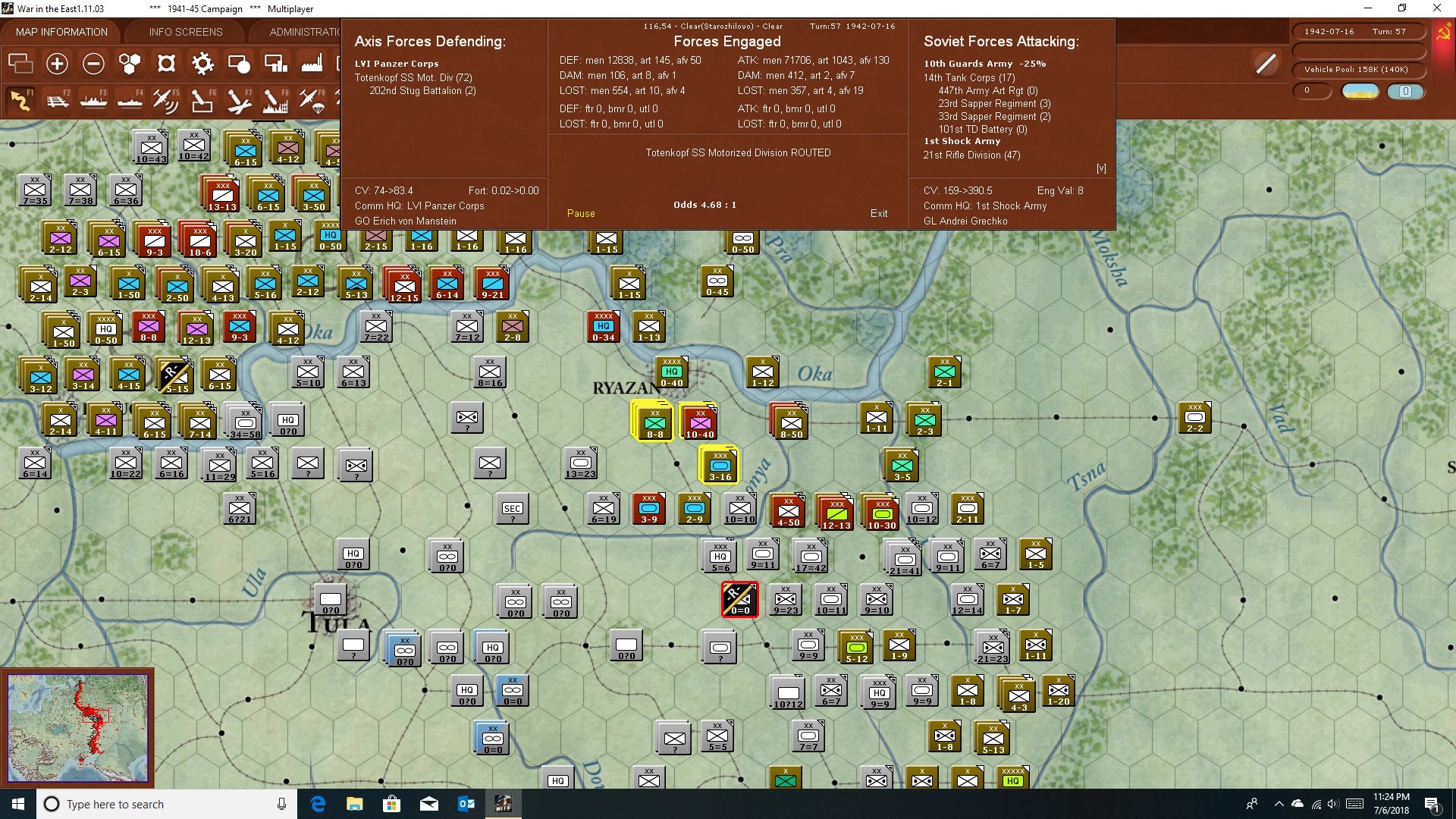Toggle the factory display icon
Screen dimensions: 1456x819
pyautogui.click(x=312, y=64)
